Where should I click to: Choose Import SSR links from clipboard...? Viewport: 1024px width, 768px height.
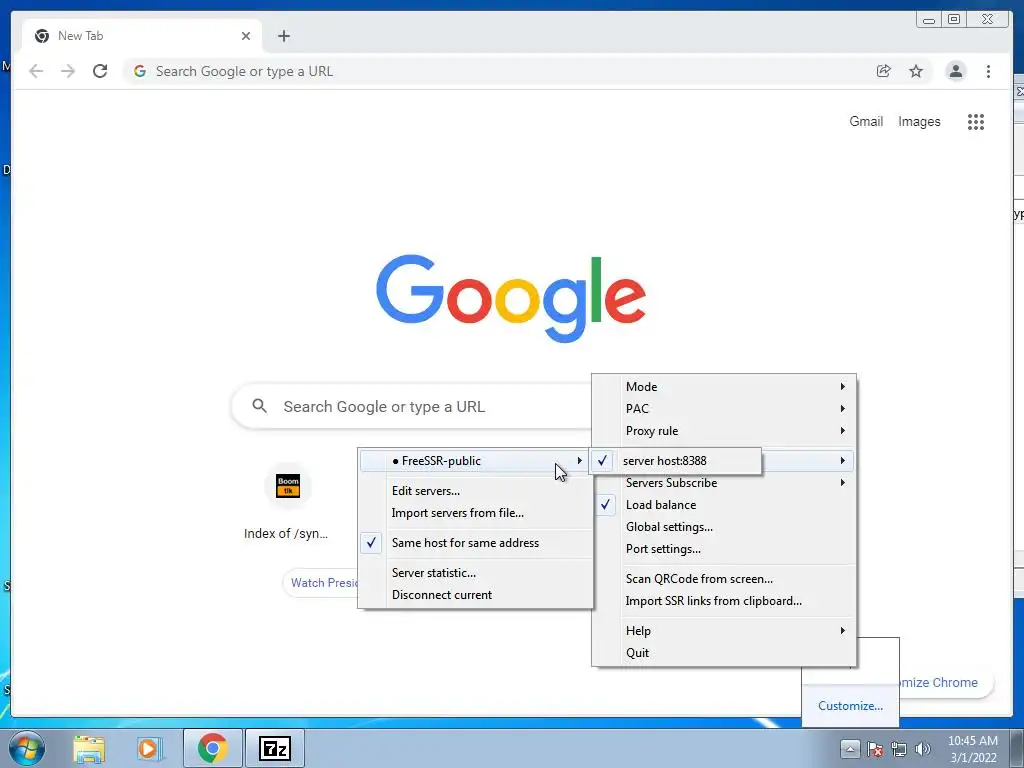724,601
